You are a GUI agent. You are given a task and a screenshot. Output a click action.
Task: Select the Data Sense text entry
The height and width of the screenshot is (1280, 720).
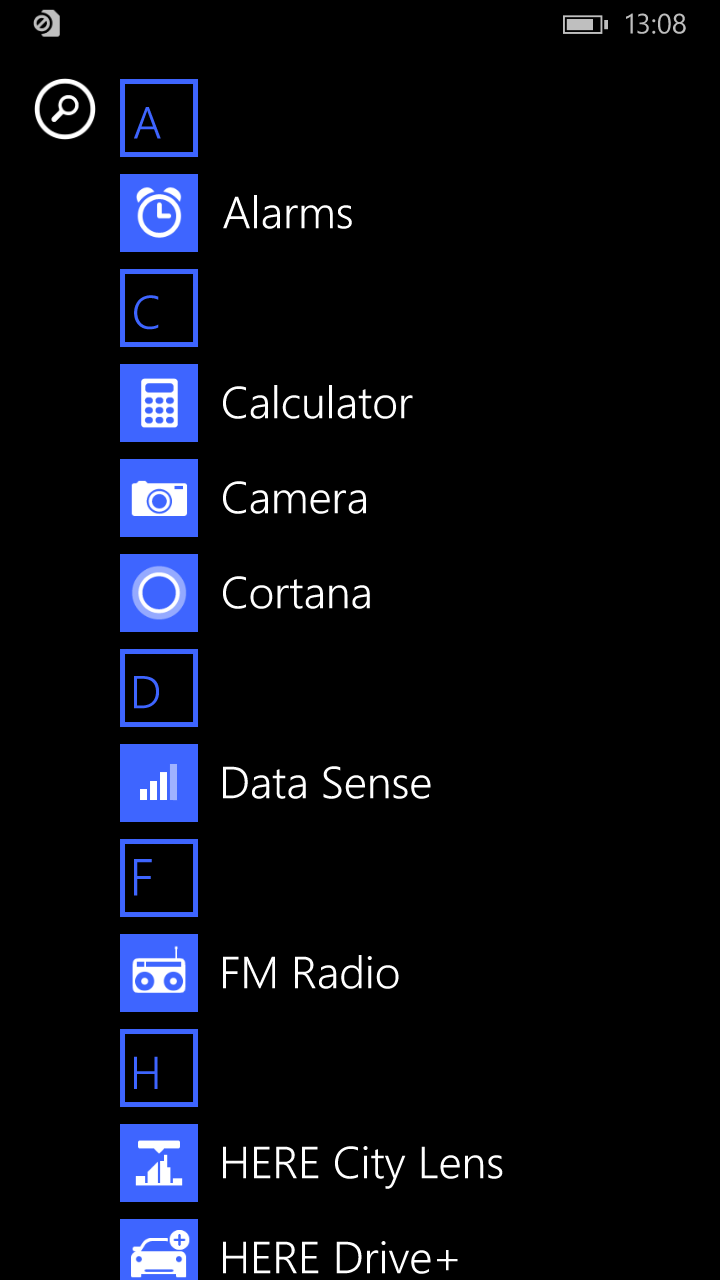coord(326,783)
